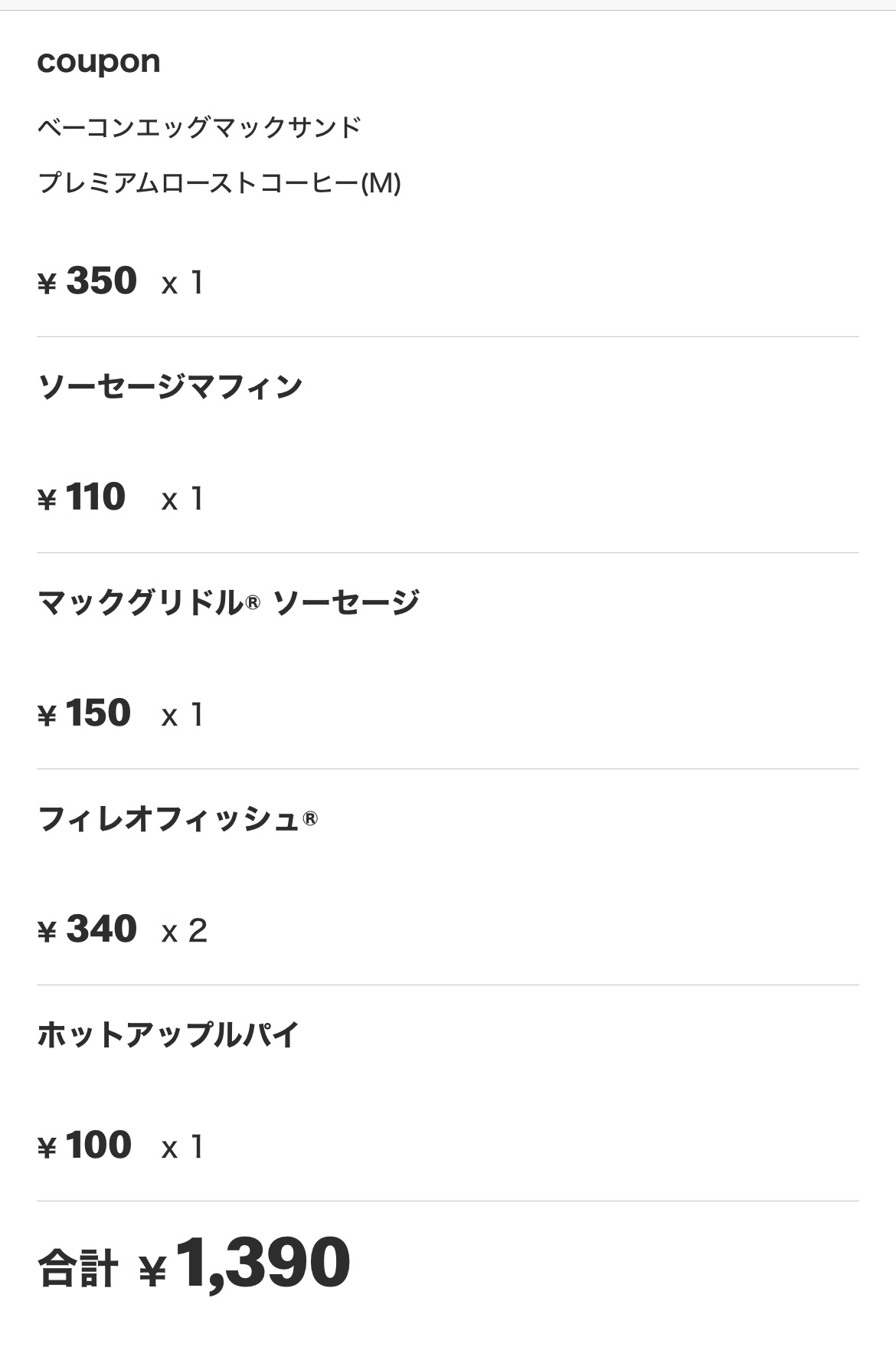The image size is (896, 1347).
Task: Tap the 合計 total label
Action: (78, 1268)
